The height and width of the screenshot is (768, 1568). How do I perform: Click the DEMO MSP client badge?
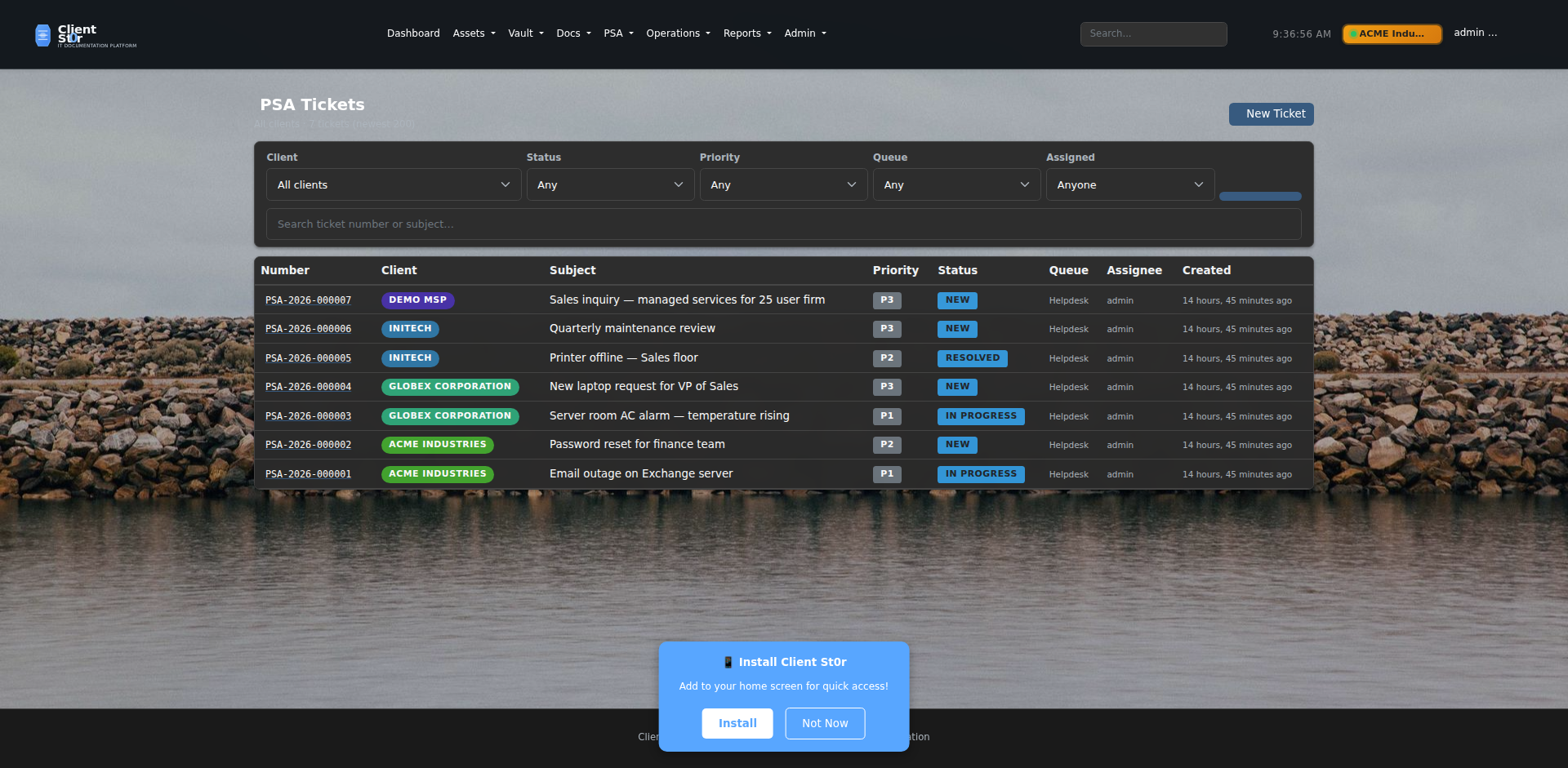[417, 300]
